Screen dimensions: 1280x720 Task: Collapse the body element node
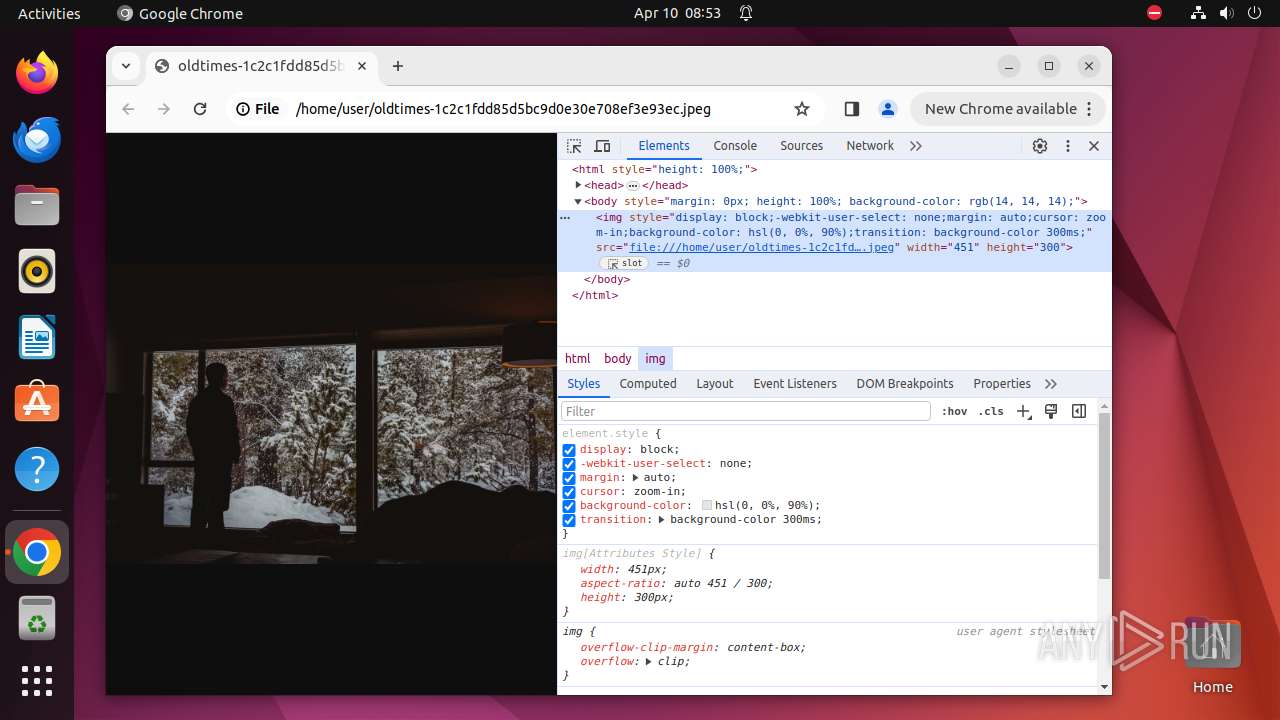point(578,201)
